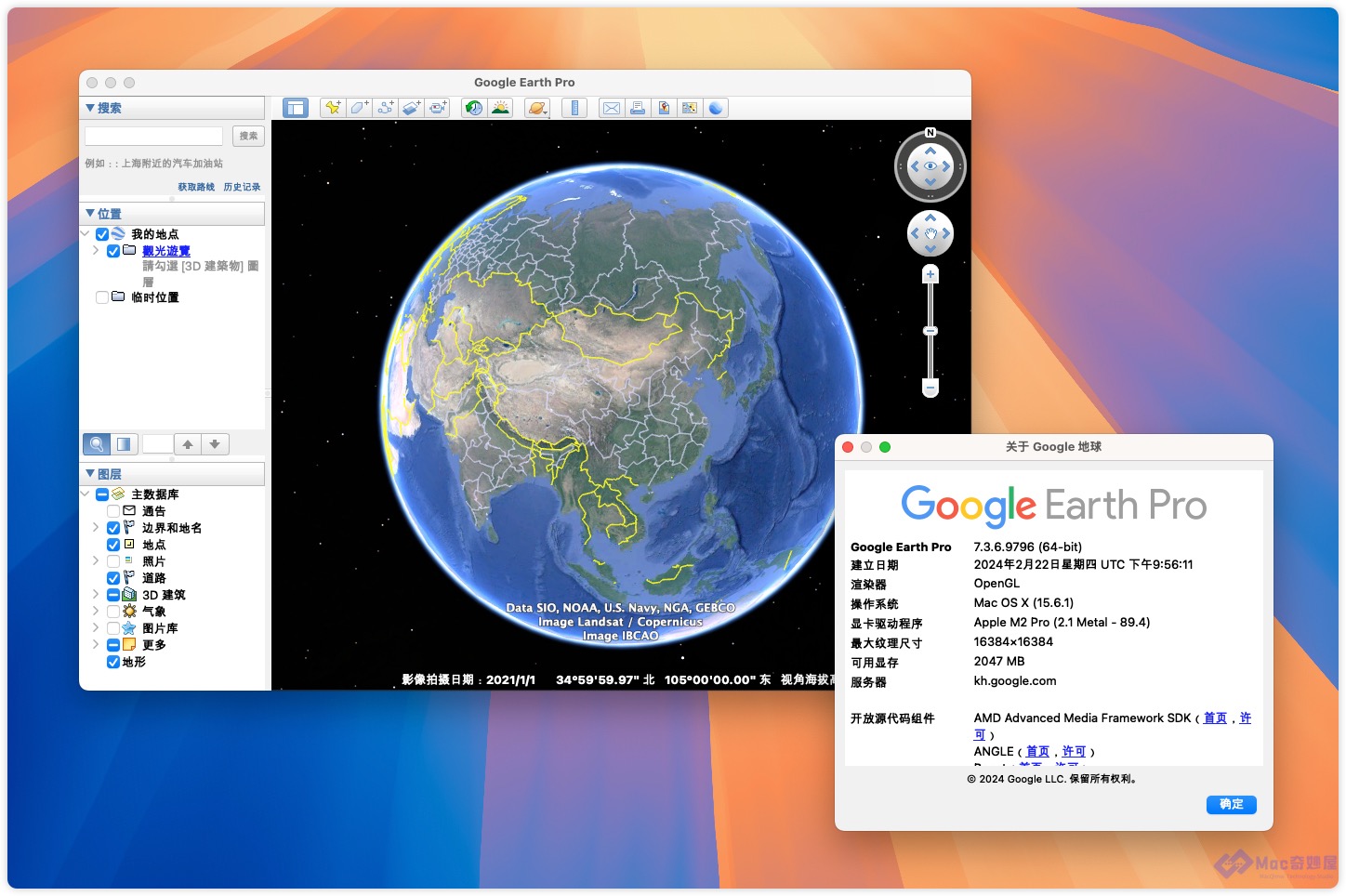The width and height of the screenshot is (1346, 896).
Task: Click the 7.3.6.9796 (64-bit) version text
Action: (1028, 547)
